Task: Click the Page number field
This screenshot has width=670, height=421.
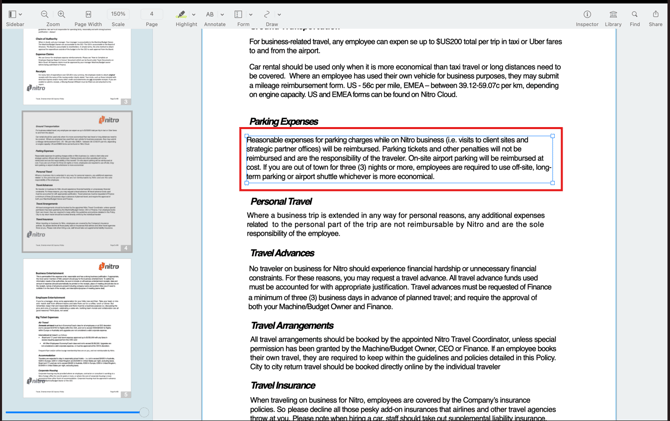Action: pyautogui.click(x=152, y=14)
